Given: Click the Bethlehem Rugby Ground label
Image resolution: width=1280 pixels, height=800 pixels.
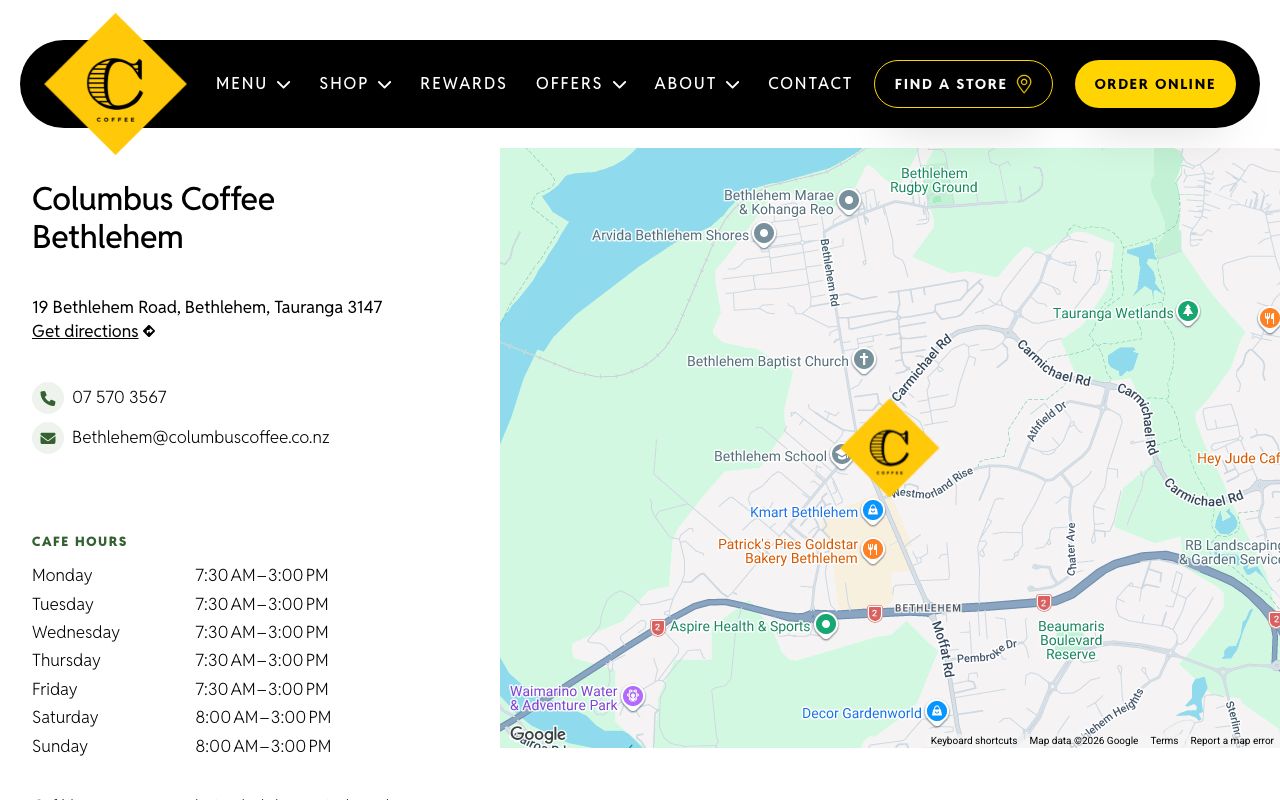Looking at the screenshot, I should tap(934, 180).
